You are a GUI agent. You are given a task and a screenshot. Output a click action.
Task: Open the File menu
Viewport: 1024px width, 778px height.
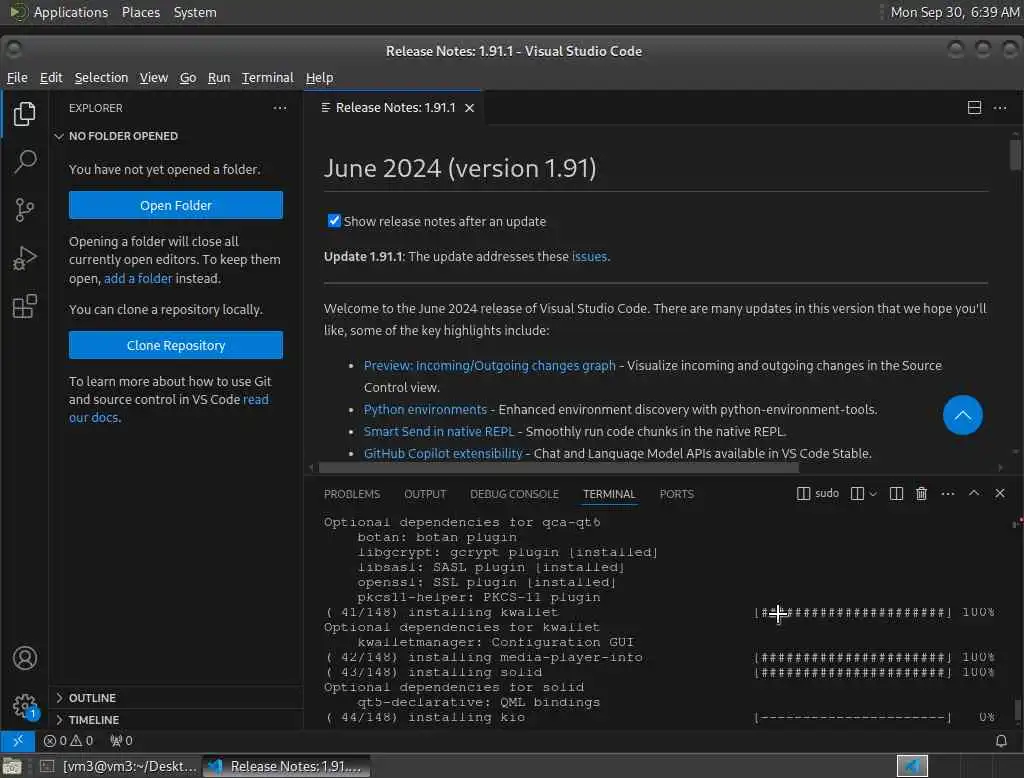17,78
